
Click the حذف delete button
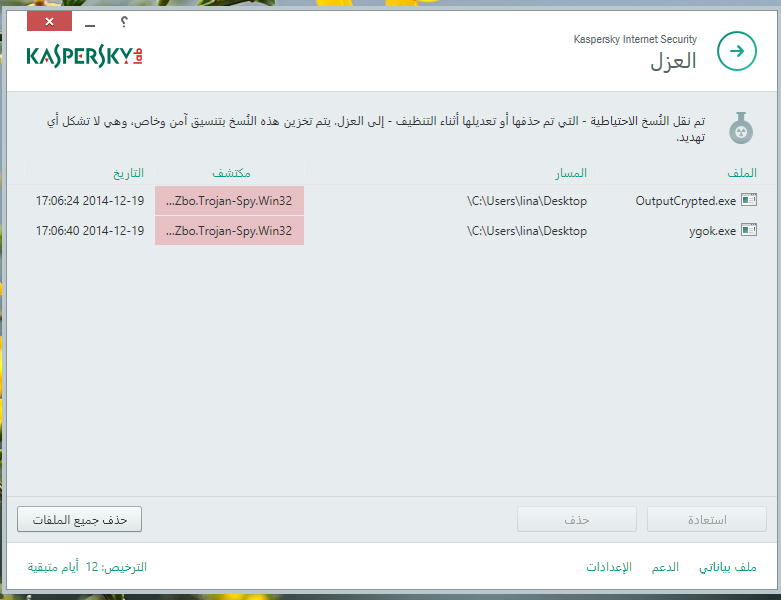point(577,519)
